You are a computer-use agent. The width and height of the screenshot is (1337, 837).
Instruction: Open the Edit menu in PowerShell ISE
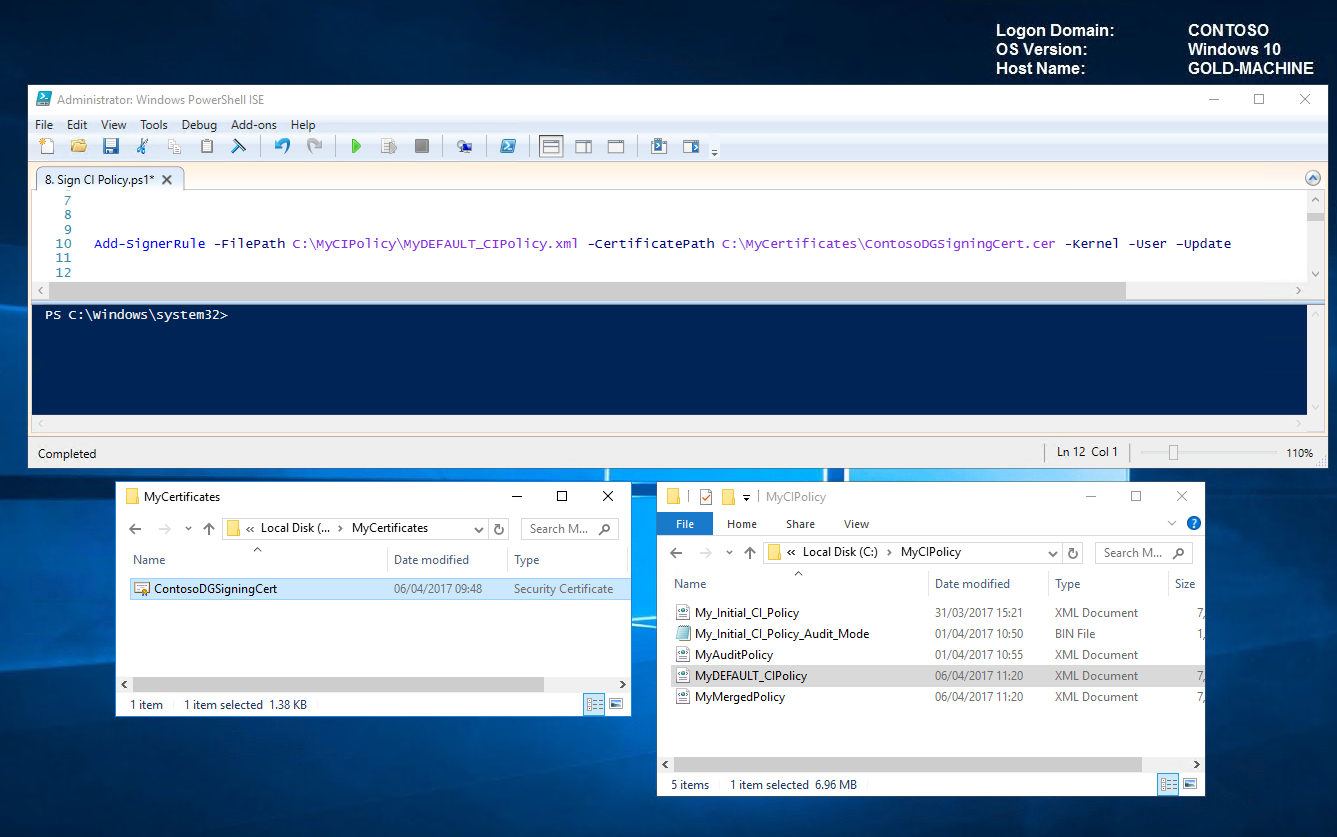(x=77, y=125)
